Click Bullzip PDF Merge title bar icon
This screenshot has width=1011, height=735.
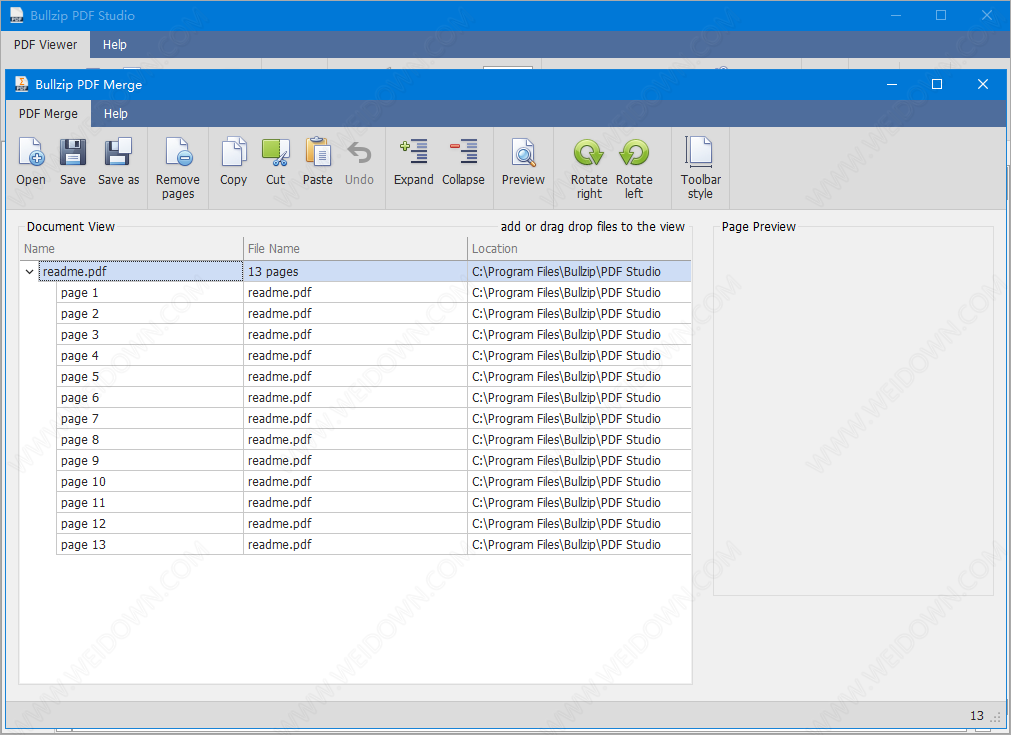(21, 84)
